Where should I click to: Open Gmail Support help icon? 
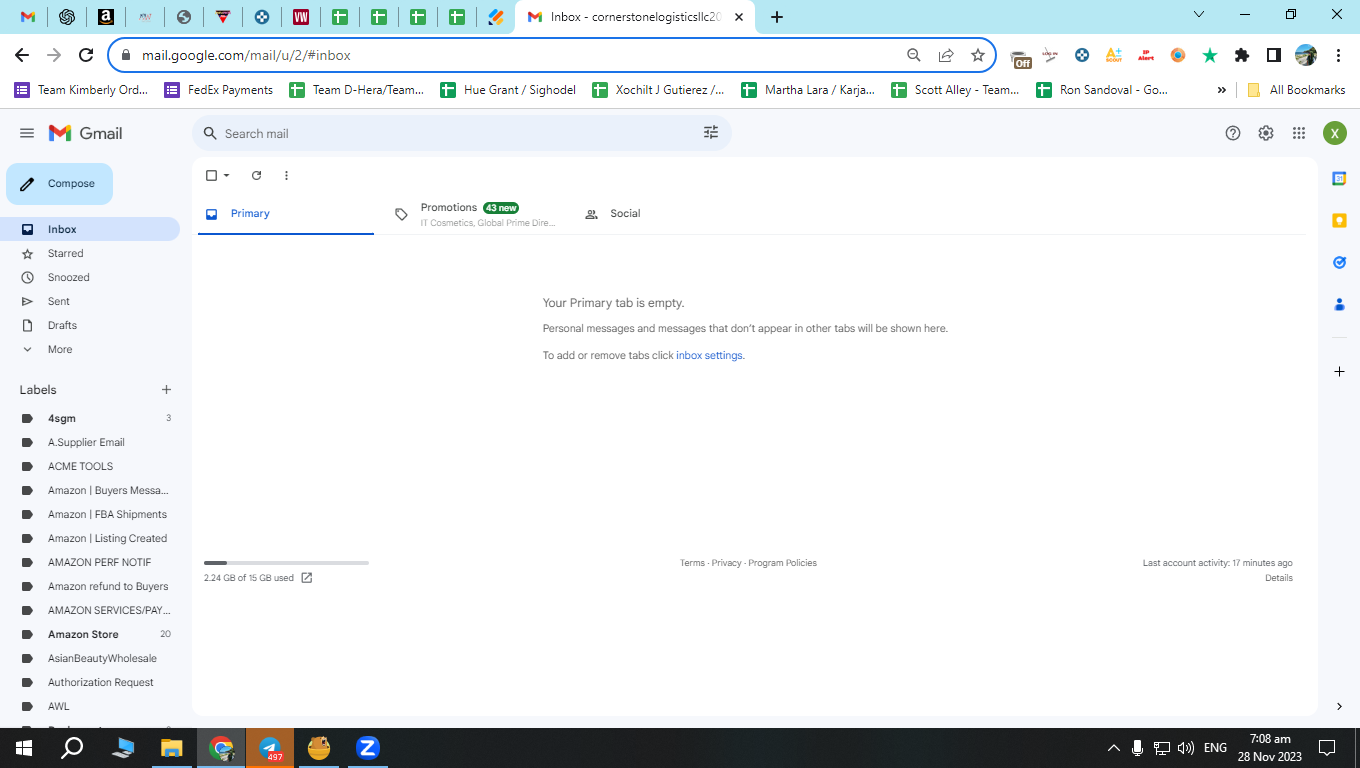coord(1233,133)
